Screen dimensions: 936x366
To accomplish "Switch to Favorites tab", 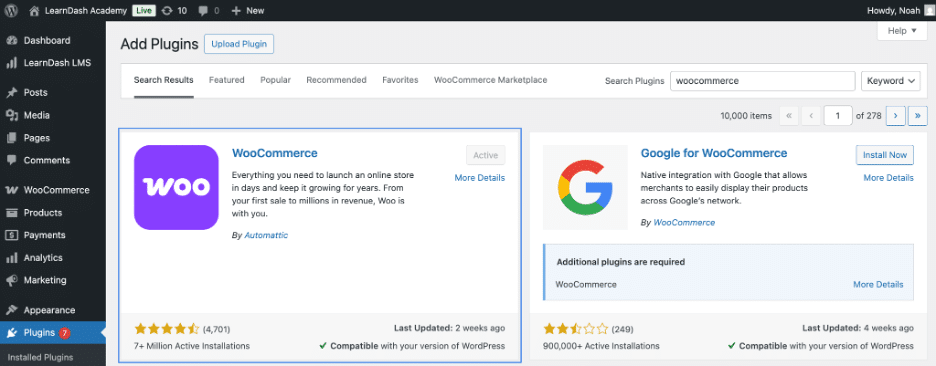I will click(x=401, y=80).
